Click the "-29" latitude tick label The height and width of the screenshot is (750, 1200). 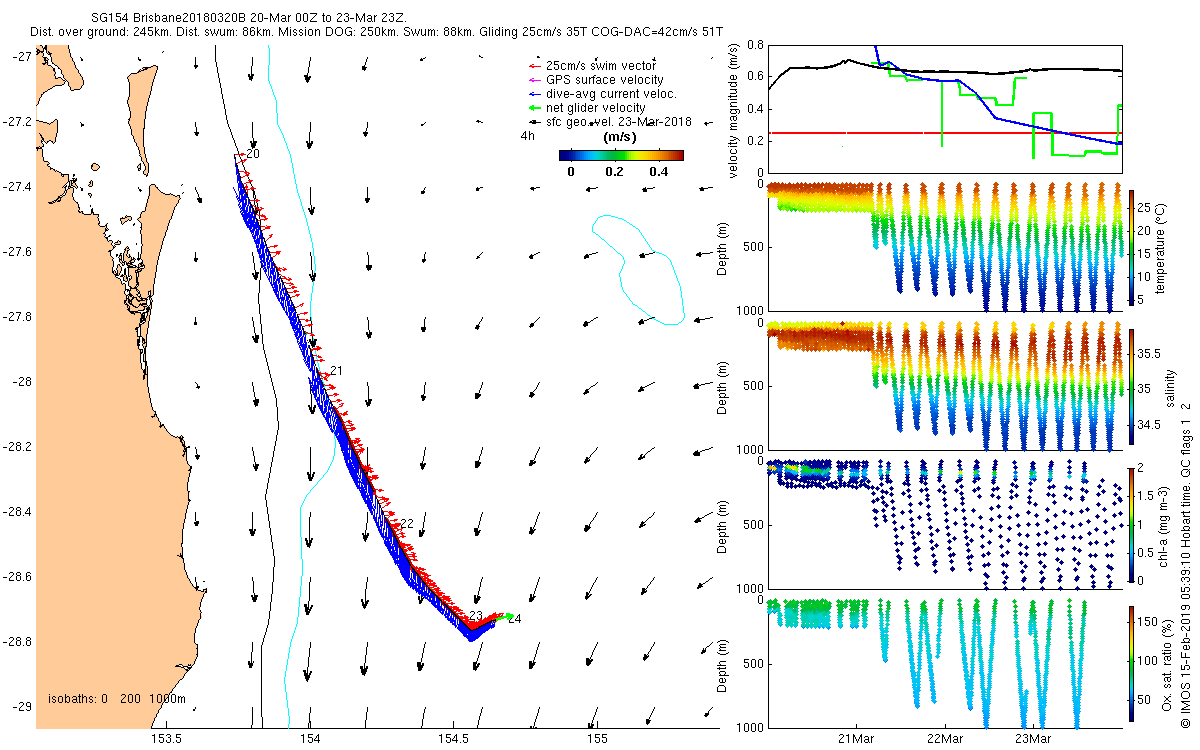pyautogui.click(x=22, y=707)
